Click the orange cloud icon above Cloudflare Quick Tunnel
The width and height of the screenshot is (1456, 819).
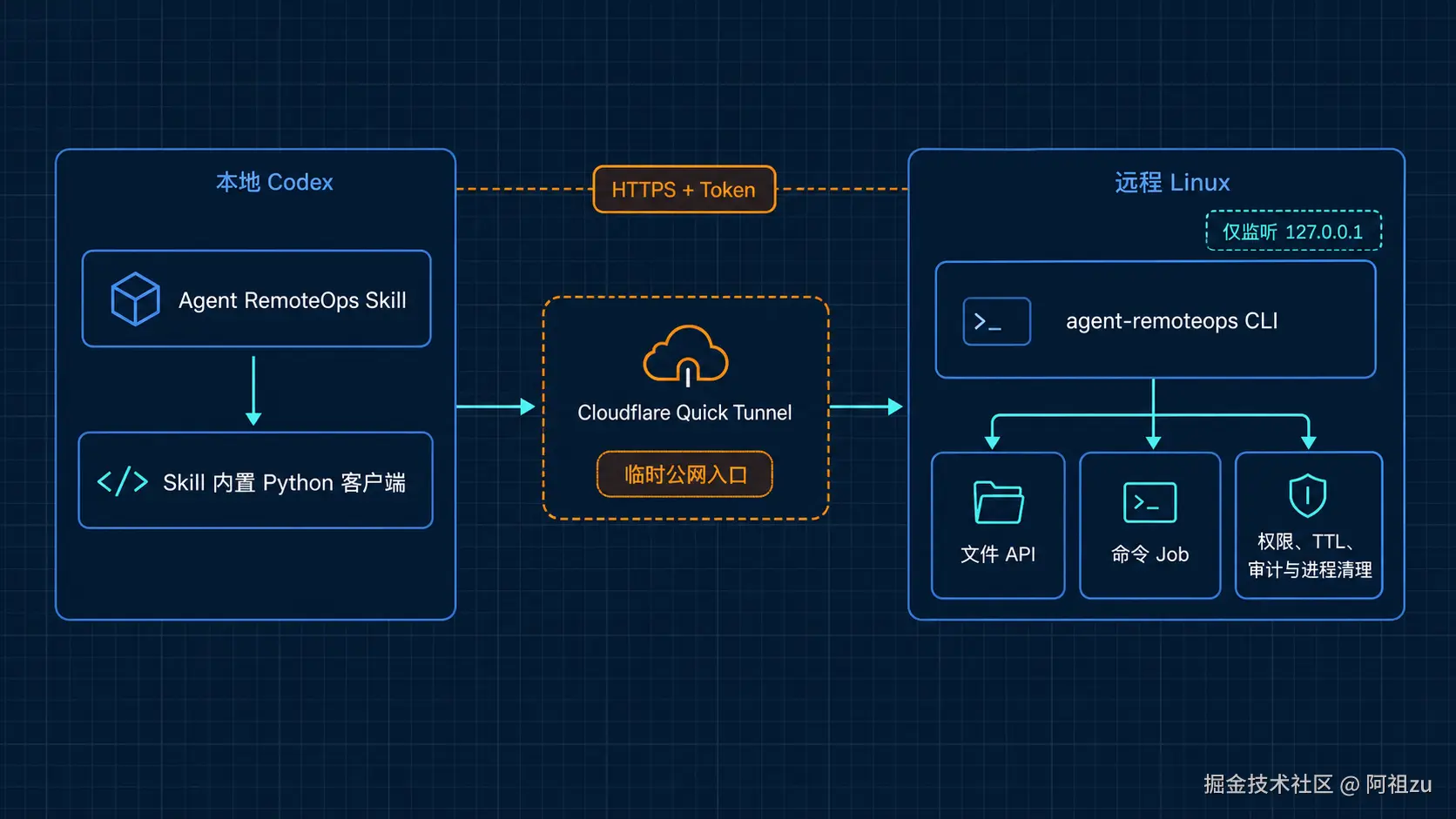pos(685,355)
